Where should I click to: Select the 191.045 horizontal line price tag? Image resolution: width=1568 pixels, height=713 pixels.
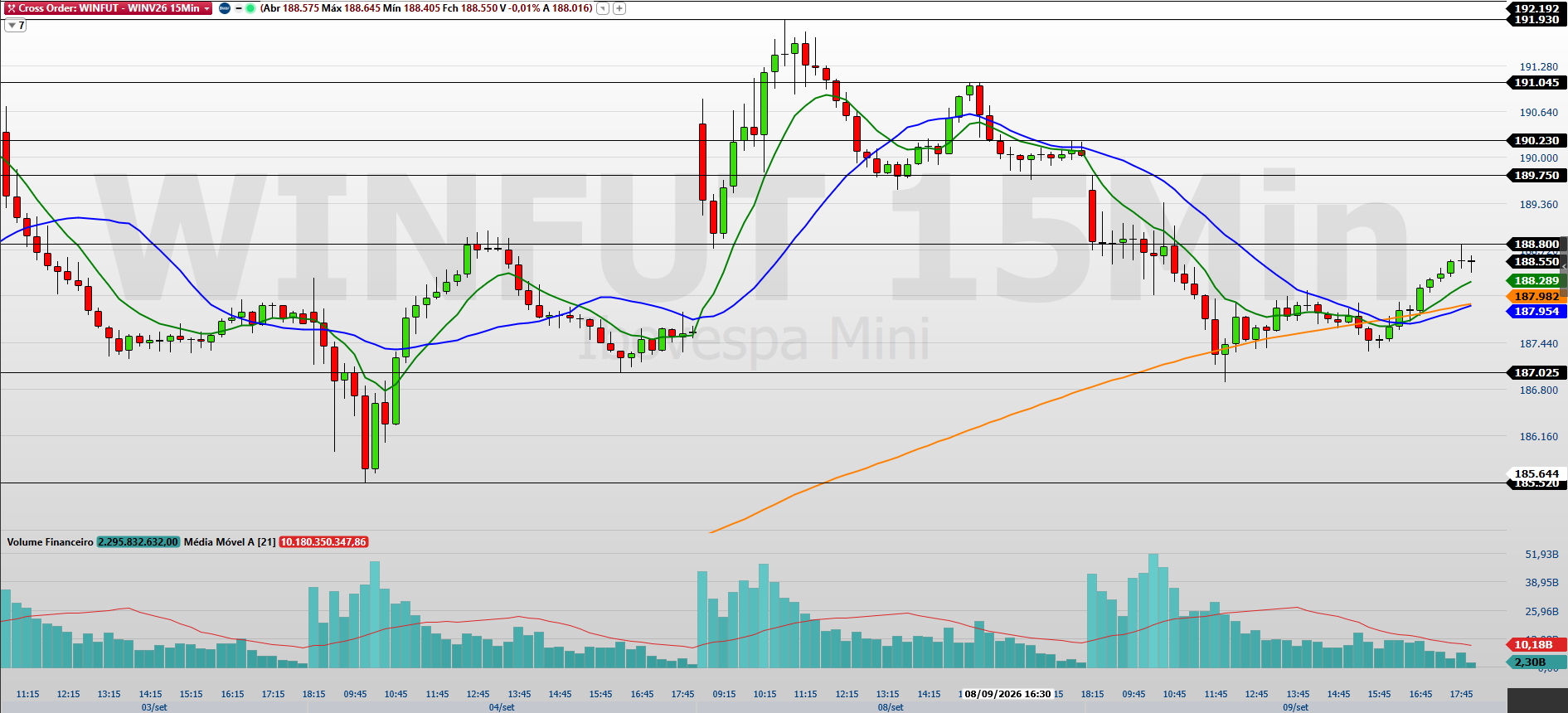coord(1536,83)
